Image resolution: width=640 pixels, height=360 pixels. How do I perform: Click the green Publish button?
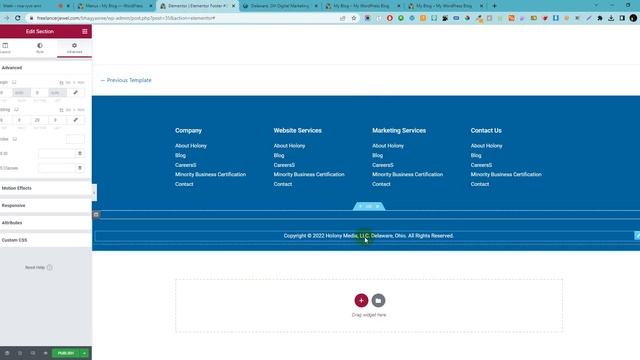click(66, 353)
